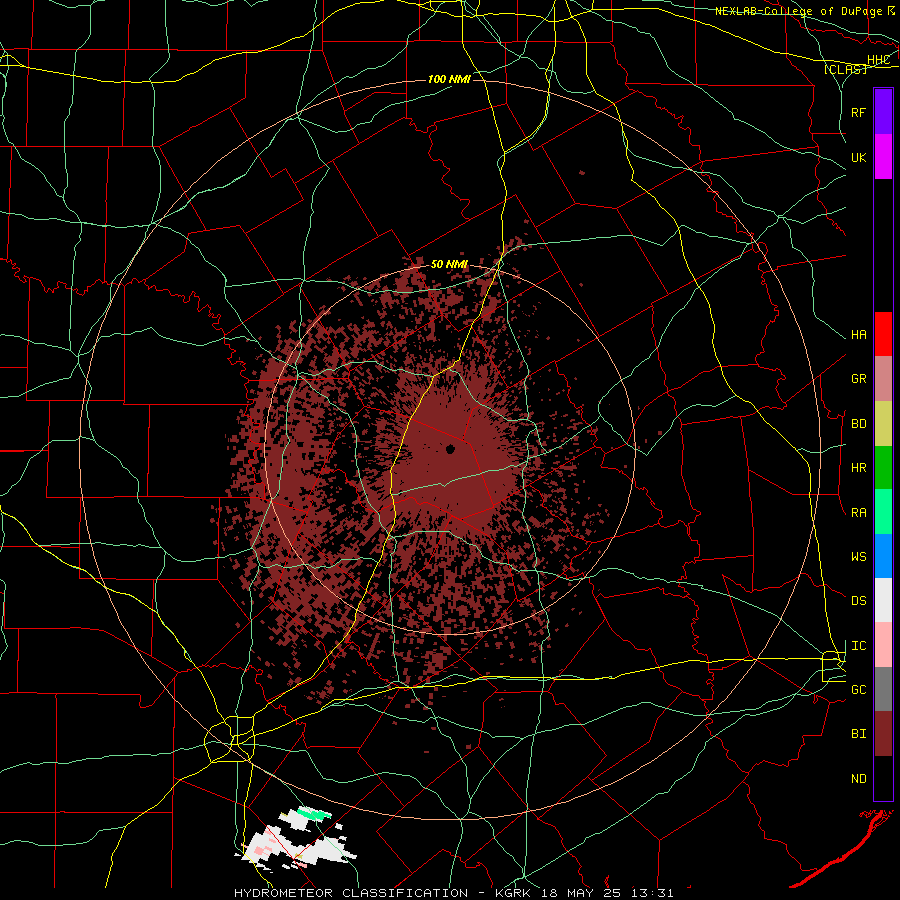
Task: Click the BI legend label
Action: point(859,734)
